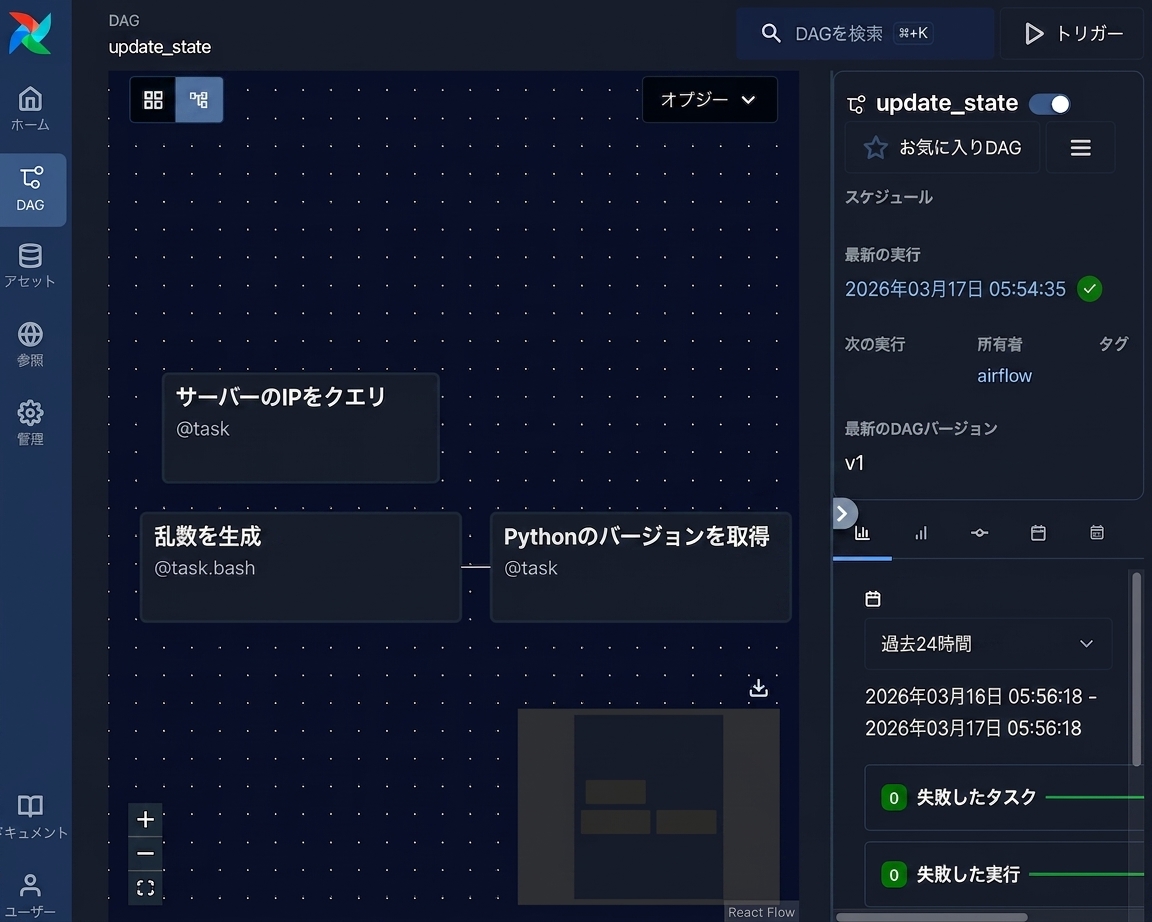The width and height of the screenshot is (1152, 922).
Task: Click the search magnifier icon
Action: pos(771,33)
